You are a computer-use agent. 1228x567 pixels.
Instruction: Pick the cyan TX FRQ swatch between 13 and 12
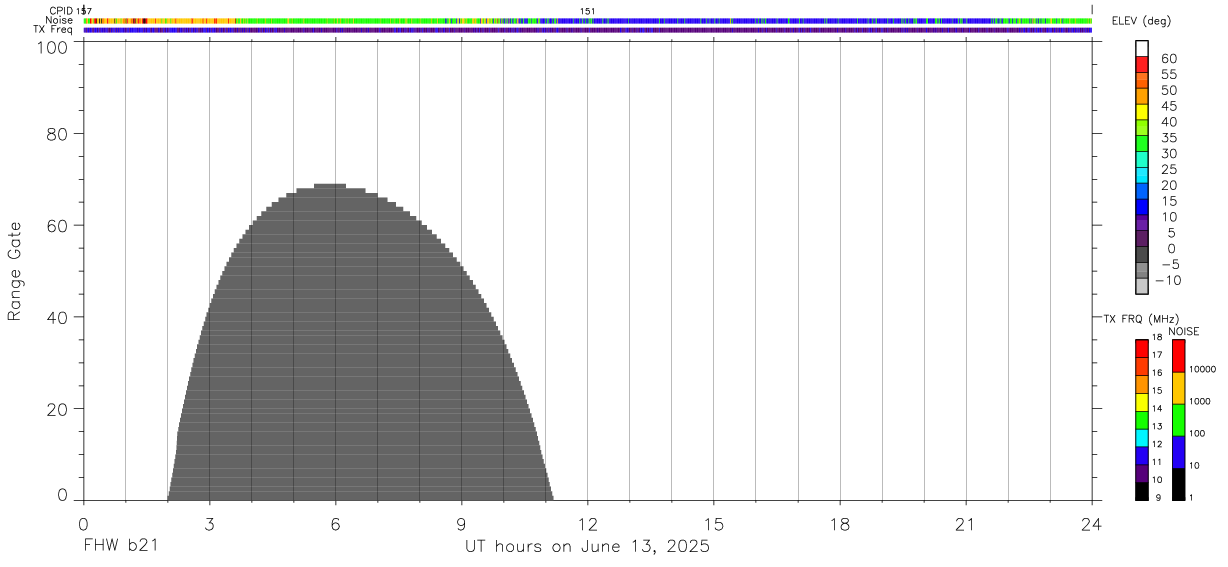coord(1142,437)
